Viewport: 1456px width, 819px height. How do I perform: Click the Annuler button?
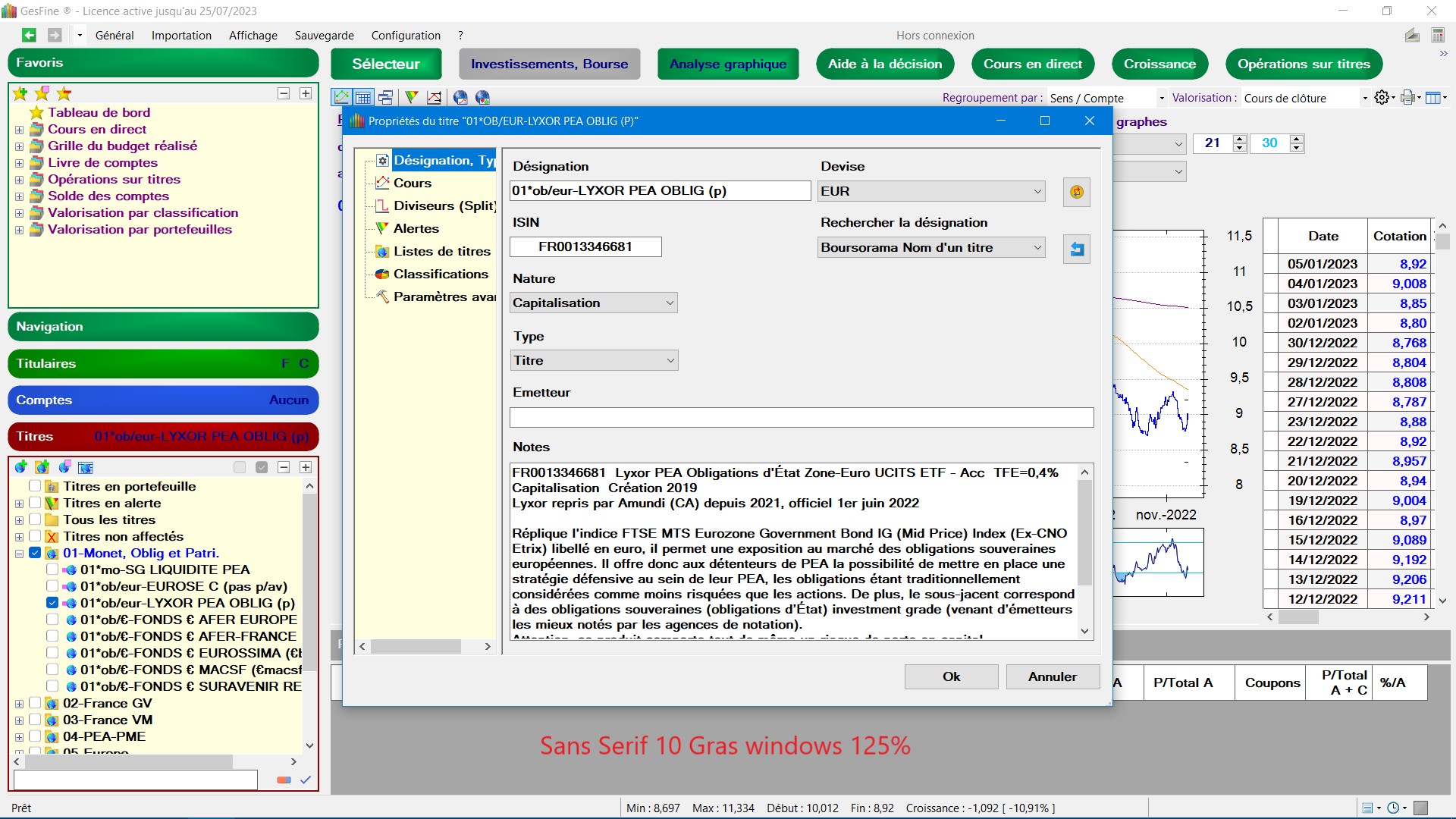click(x=1052, y=676)
